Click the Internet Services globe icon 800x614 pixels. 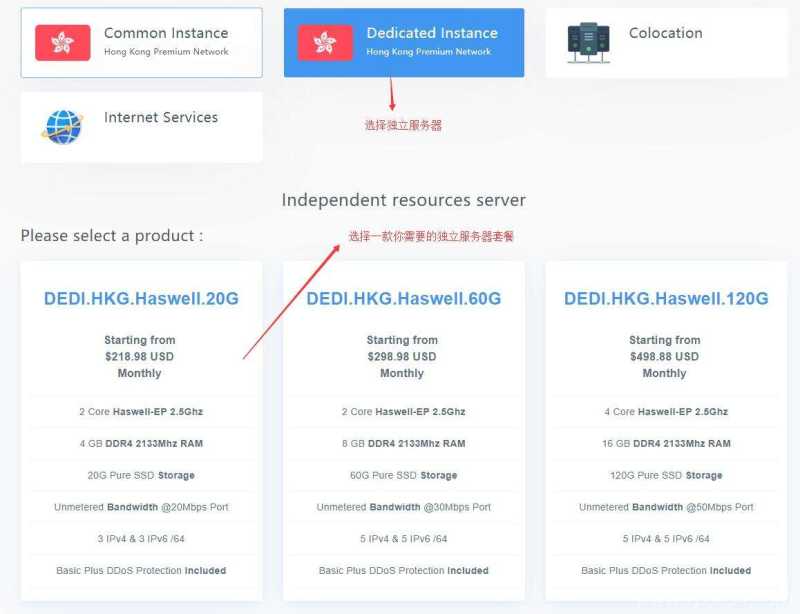[x=62, y=127]
